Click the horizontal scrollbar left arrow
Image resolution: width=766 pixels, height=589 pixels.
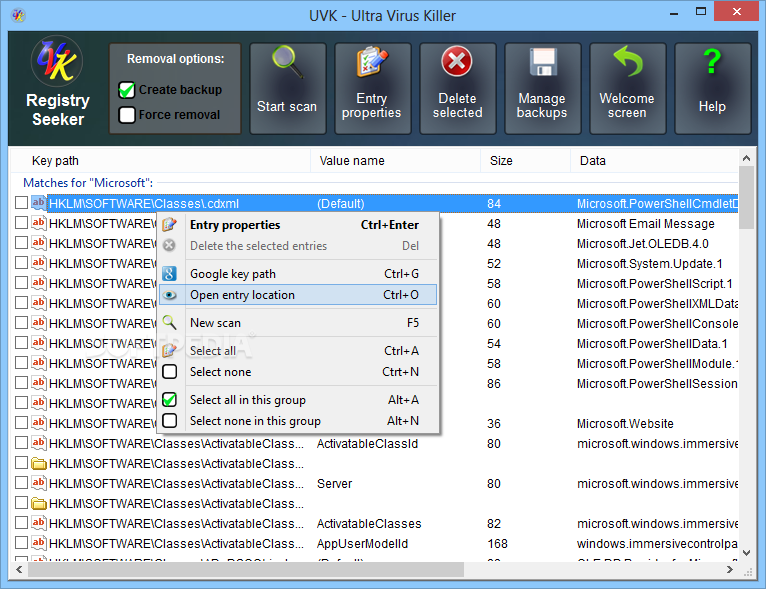[x=19, y=569]
